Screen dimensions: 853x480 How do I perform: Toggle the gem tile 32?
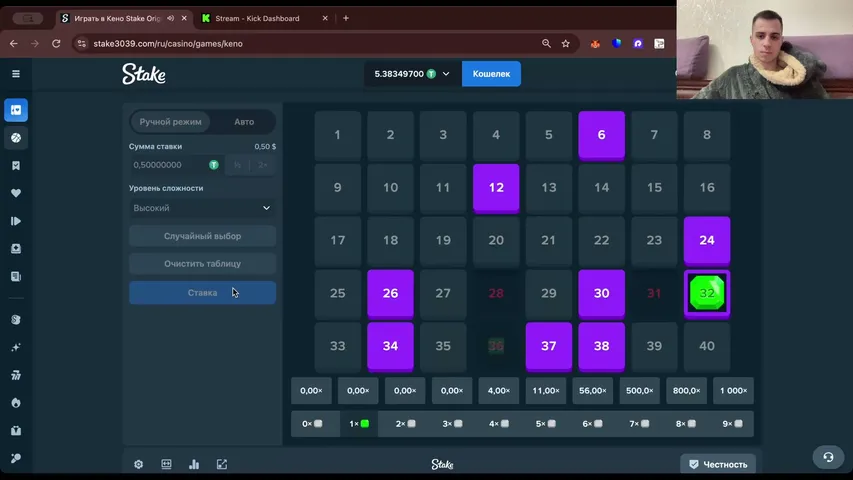tap(707, 293)
